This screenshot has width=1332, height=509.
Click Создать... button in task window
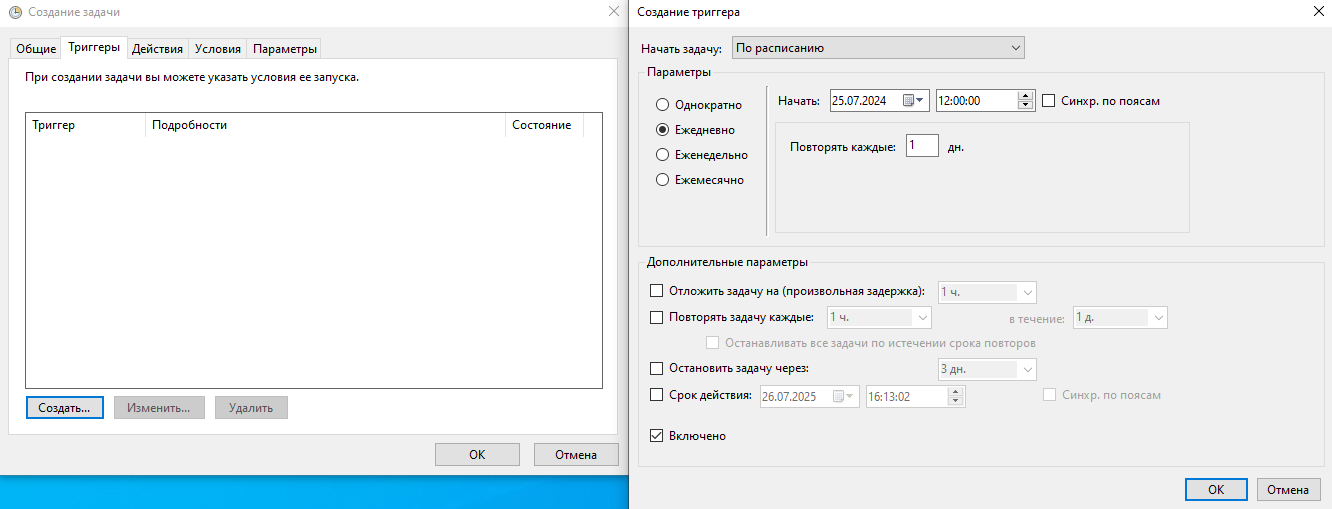coord(64,408)
